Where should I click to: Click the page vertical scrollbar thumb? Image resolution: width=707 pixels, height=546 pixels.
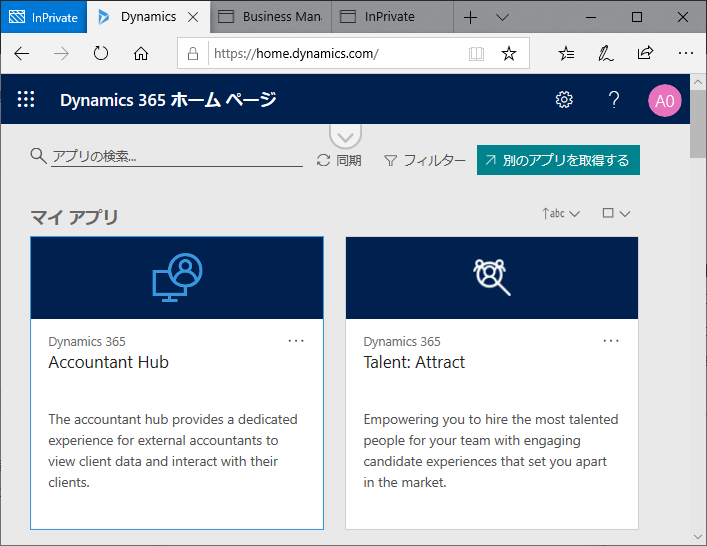click(698, 124)
